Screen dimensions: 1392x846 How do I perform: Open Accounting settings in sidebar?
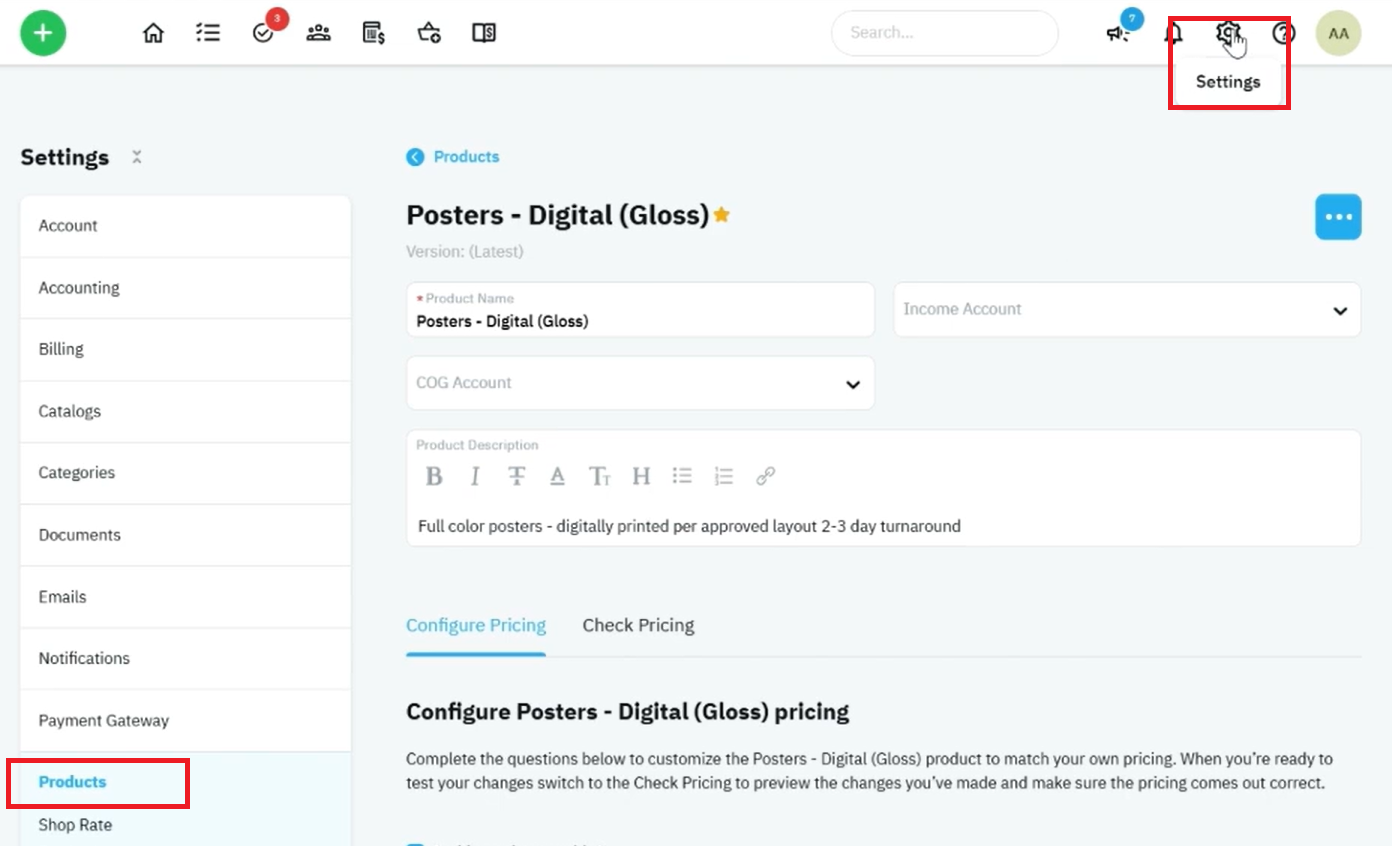(185, 288)
